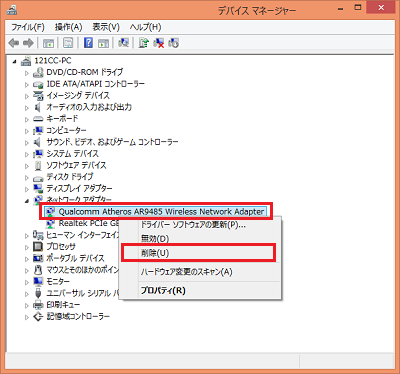Expand the IDE ATA/ATAPI コントローラー category
Image resolution: width=400 pixels, height=374 pixels.
27,85
